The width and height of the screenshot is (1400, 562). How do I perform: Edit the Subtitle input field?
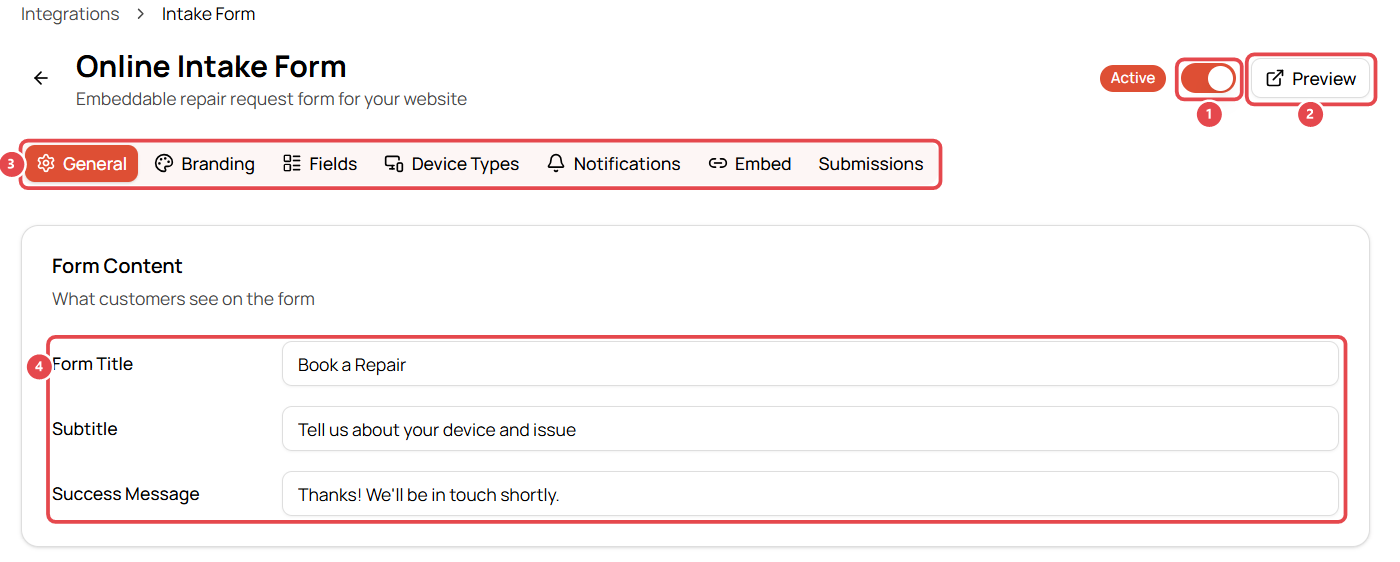810,429
